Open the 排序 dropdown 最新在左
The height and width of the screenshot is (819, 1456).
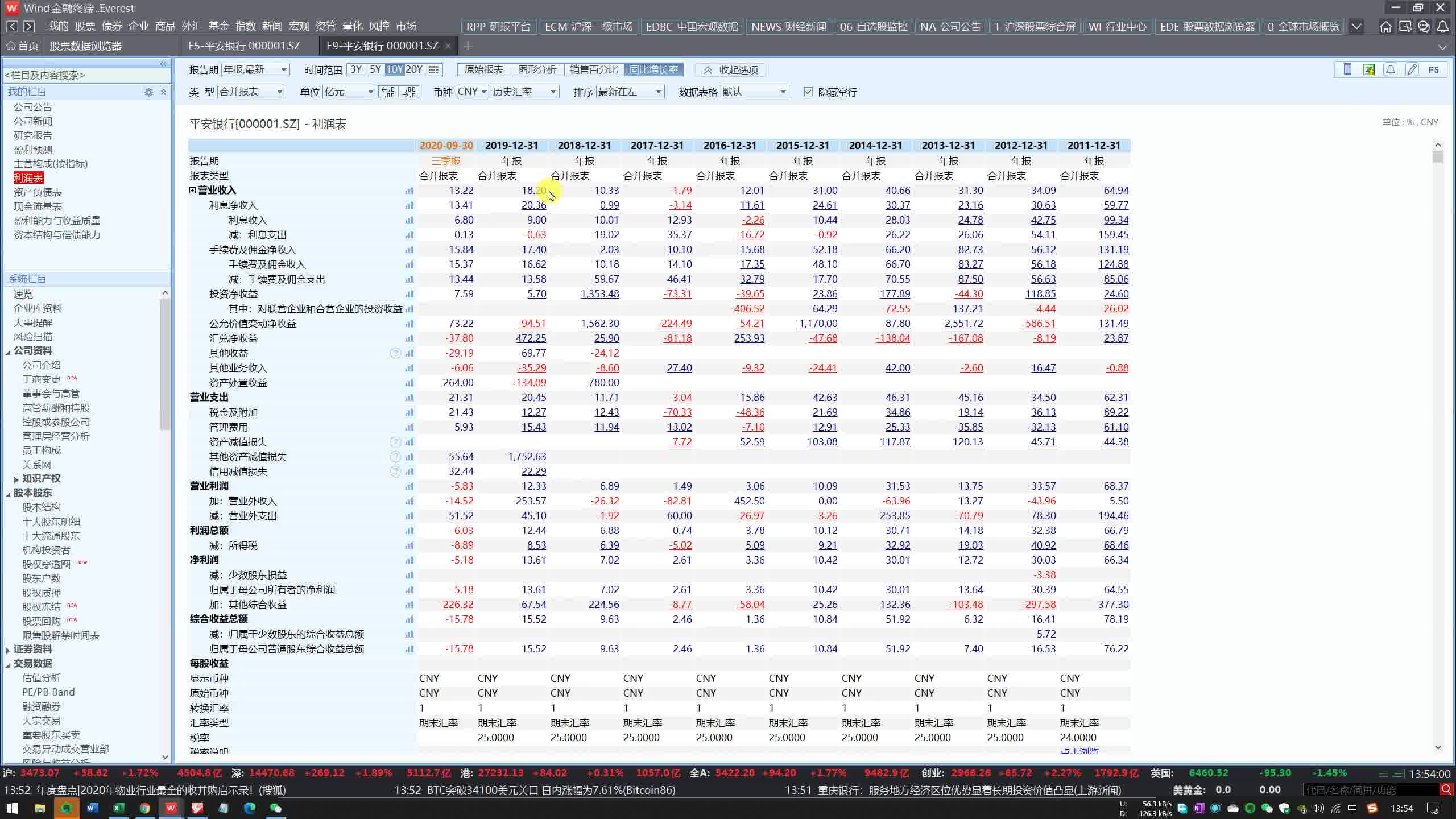coord(630,92)
